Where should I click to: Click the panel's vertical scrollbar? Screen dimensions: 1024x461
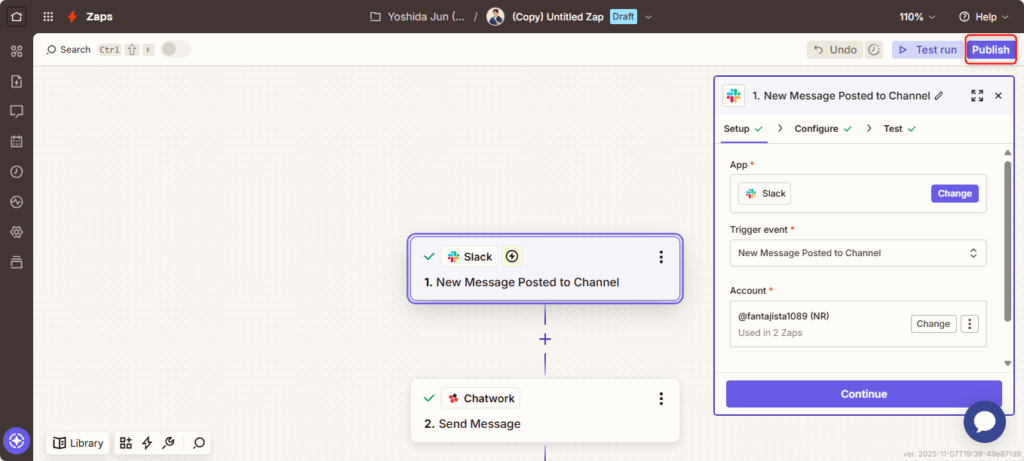click(1006, 240)
